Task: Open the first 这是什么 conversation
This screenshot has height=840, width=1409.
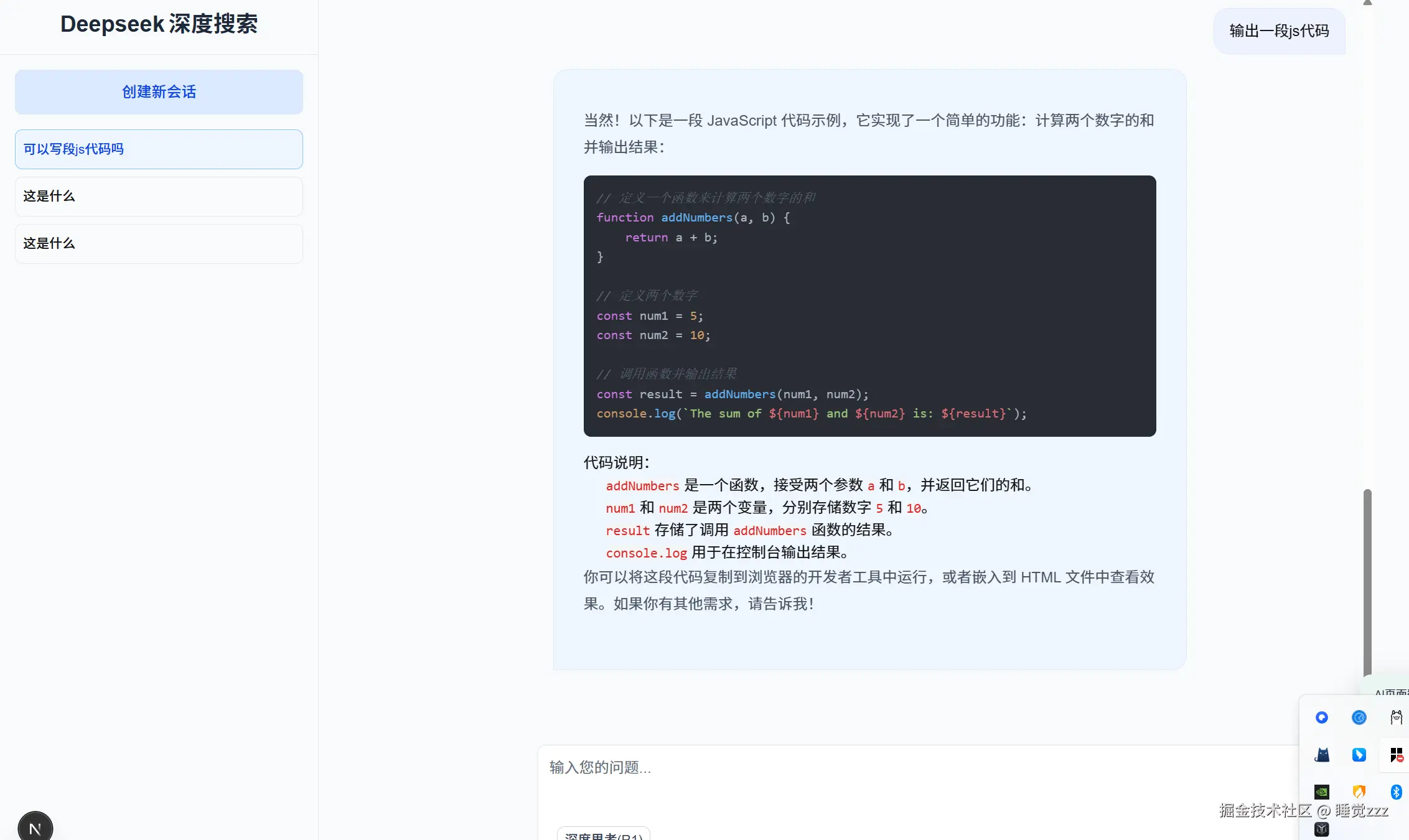Action: pyautogui.click(x=159, y=197)
